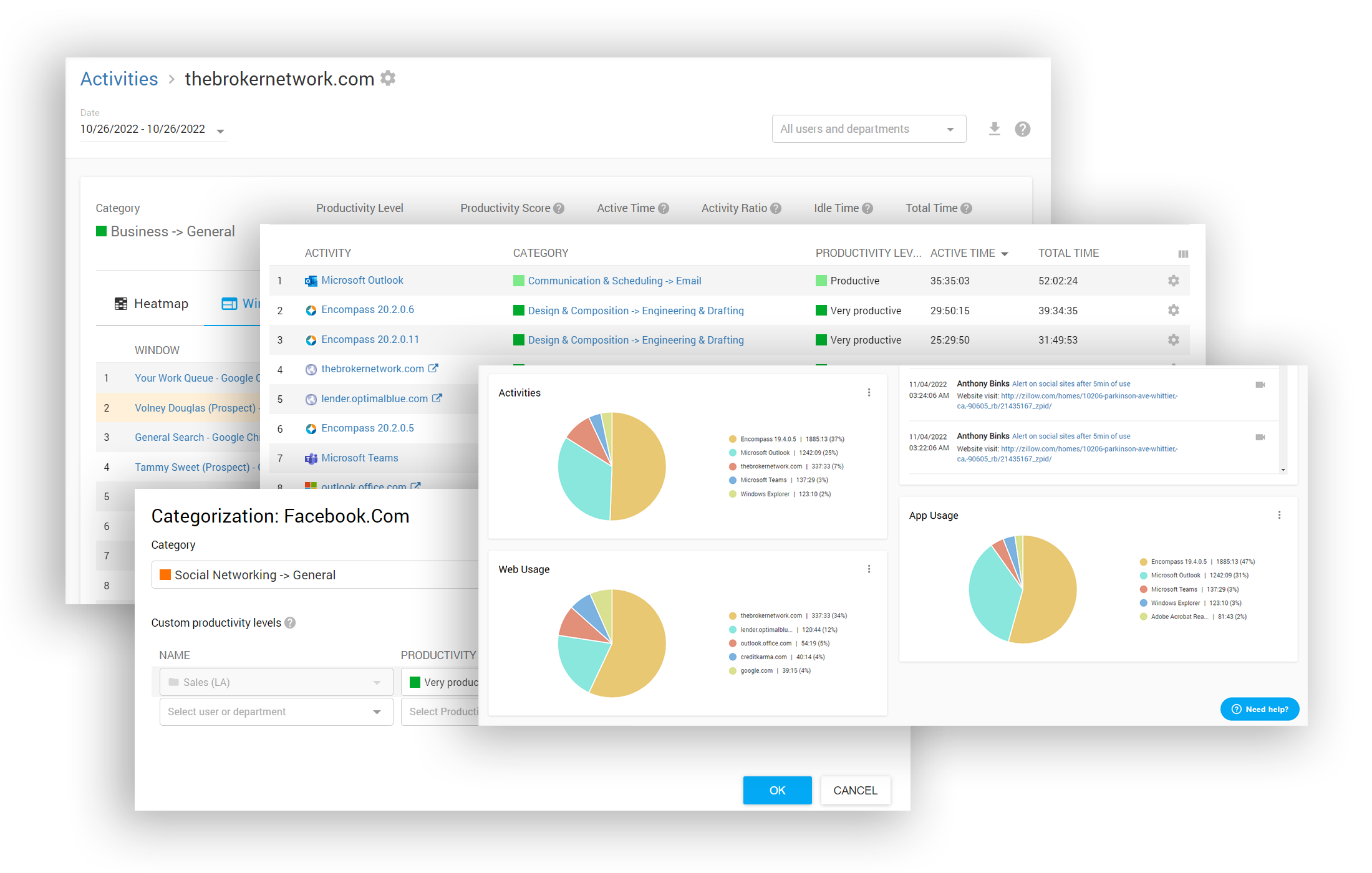
Task: Toggle Microsoft Outlook legend entry in App Usage
Action: click(x=1175, y=576)
